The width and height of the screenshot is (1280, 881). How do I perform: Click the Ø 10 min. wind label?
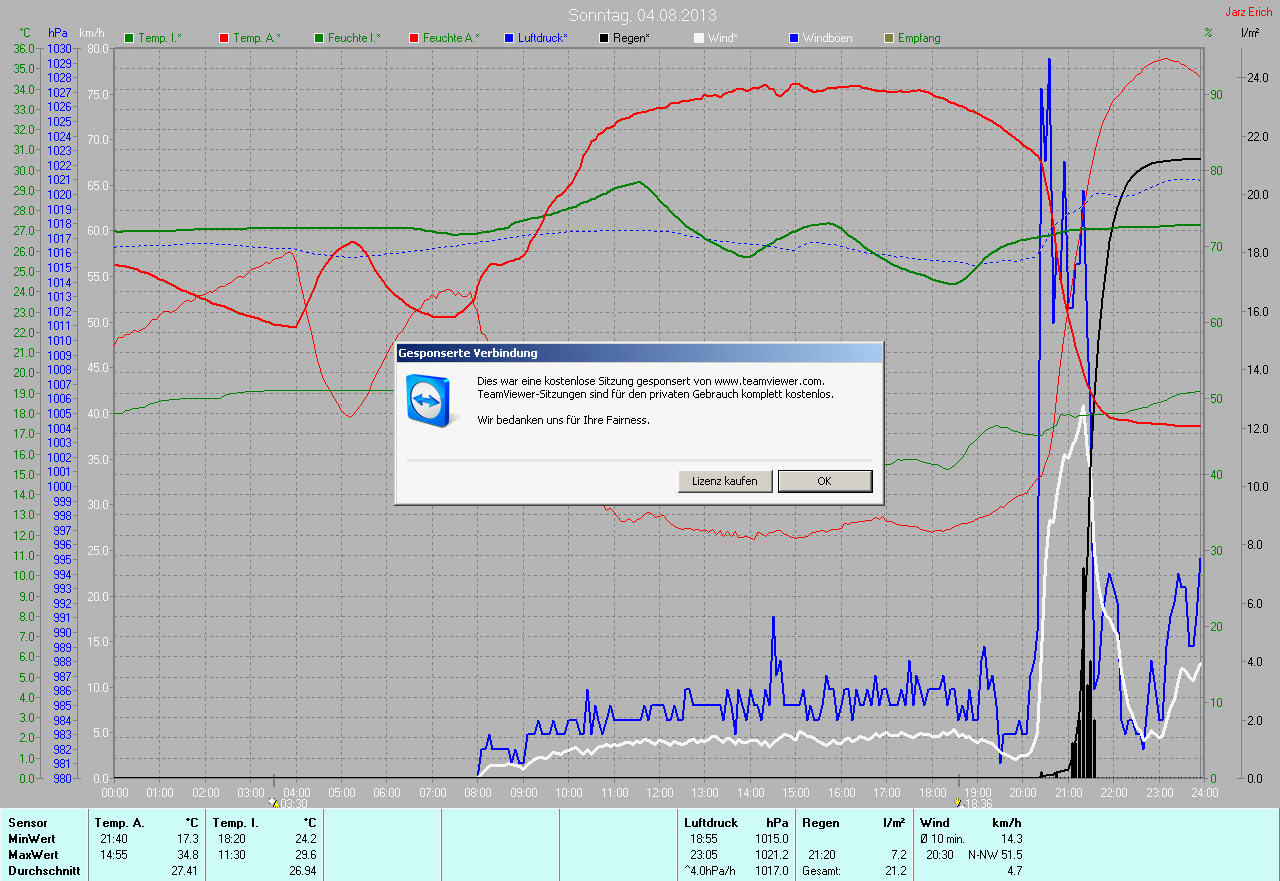[943, 839]
